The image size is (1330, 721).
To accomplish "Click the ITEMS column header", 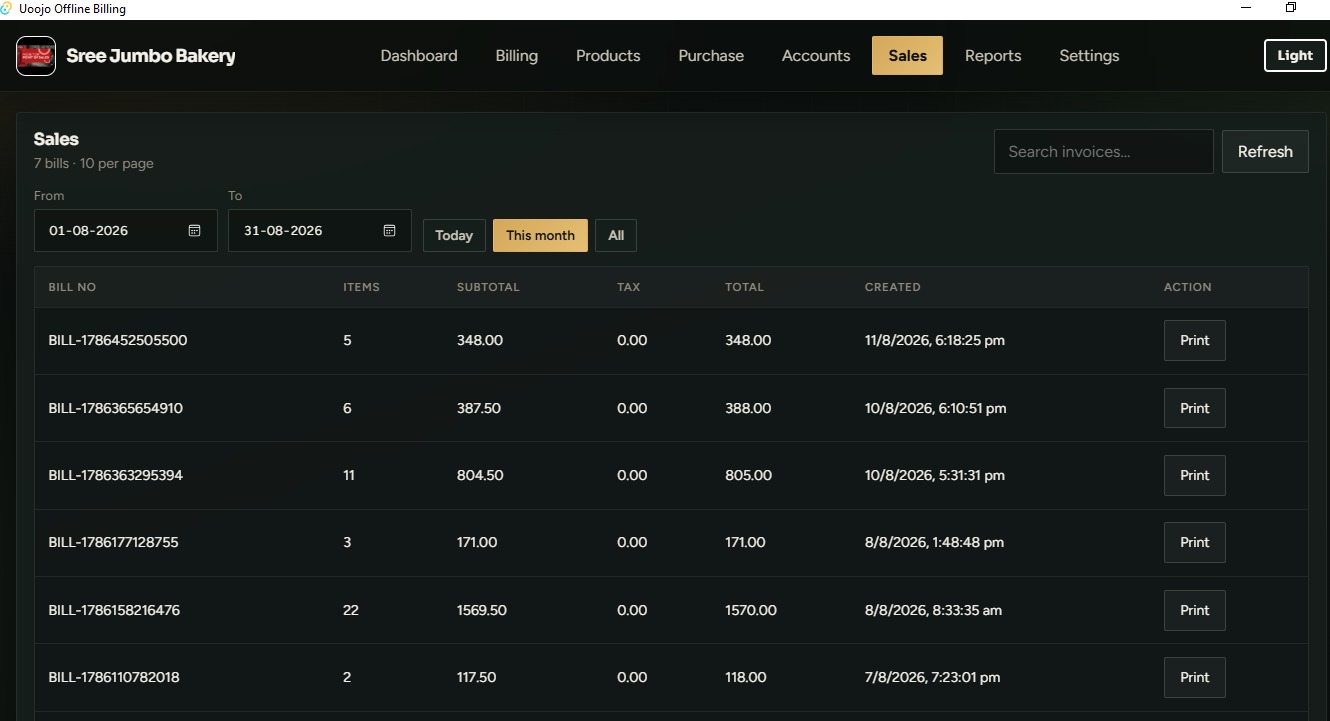I will click(361, 287).
